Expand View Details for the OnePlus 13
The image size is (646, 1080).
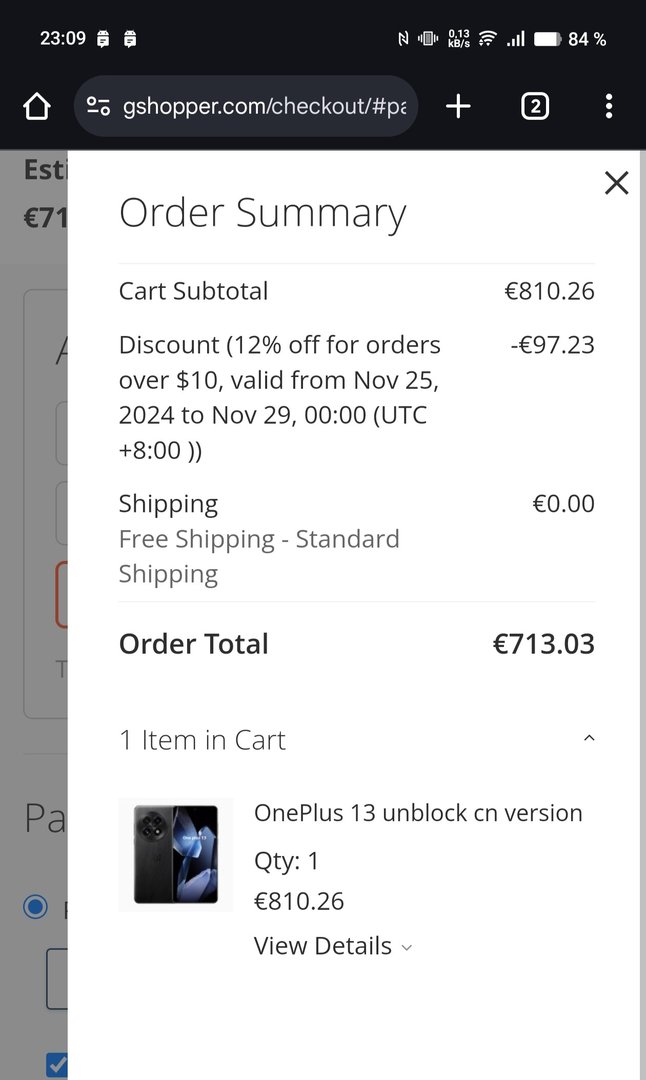coord(333,946)
